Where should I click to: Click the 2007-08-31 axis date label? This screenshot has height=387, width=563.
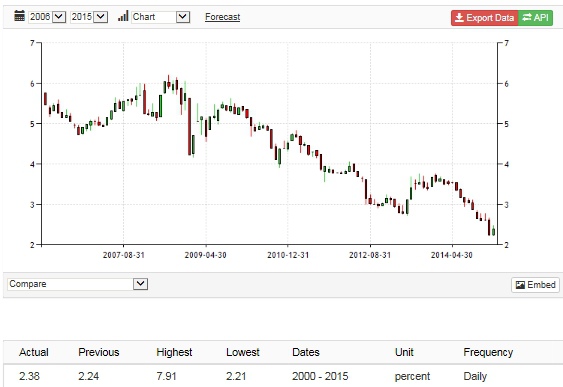pos(124,255)
